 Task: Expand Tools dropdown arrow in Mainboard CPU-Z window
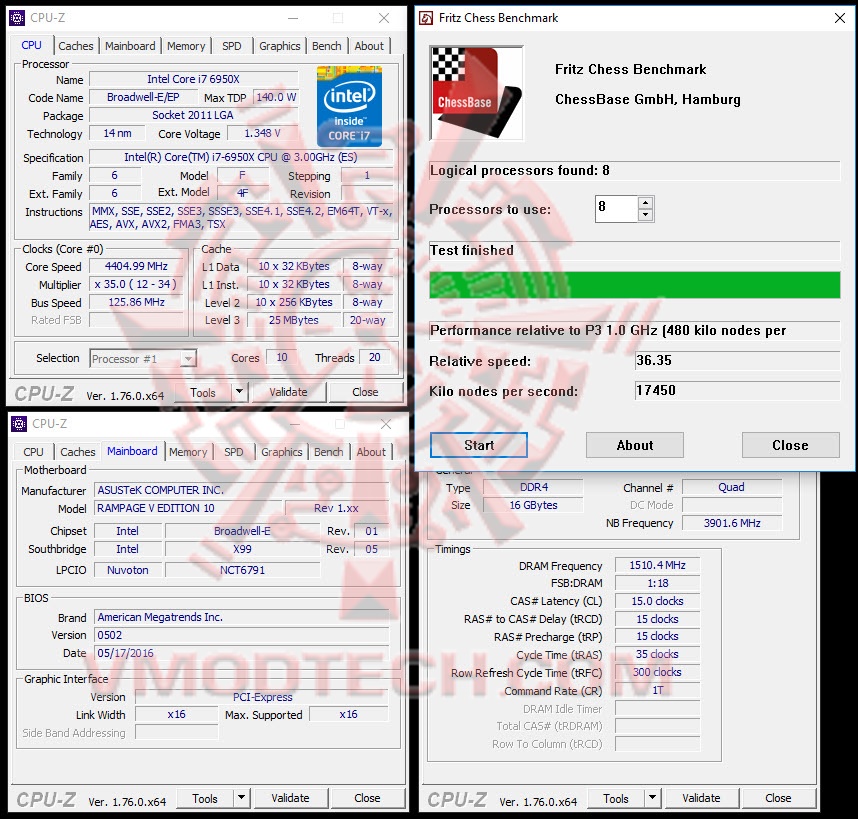(x=242, y=798)
